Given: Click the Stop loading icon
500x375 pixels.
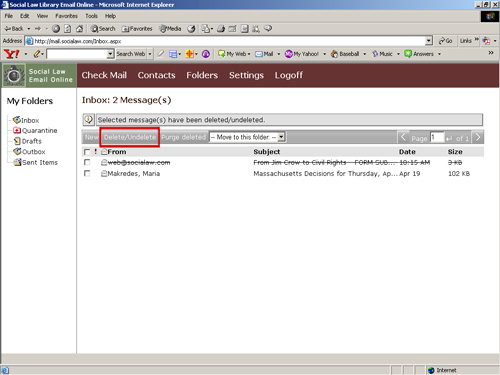Looking at the screenshot, I should click(x=56, y=29).
